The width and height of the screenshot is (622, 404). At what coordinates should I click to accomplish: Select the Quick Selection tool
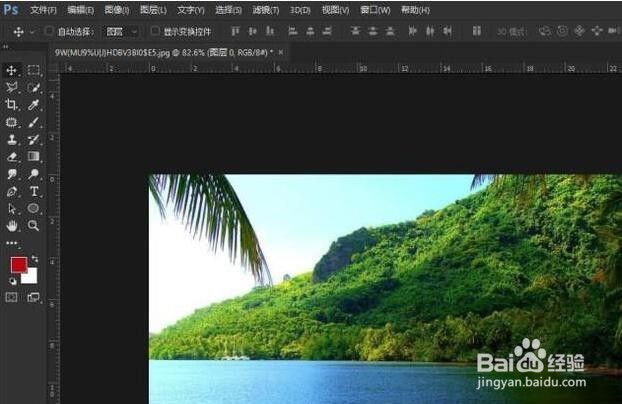click(33, 87)
